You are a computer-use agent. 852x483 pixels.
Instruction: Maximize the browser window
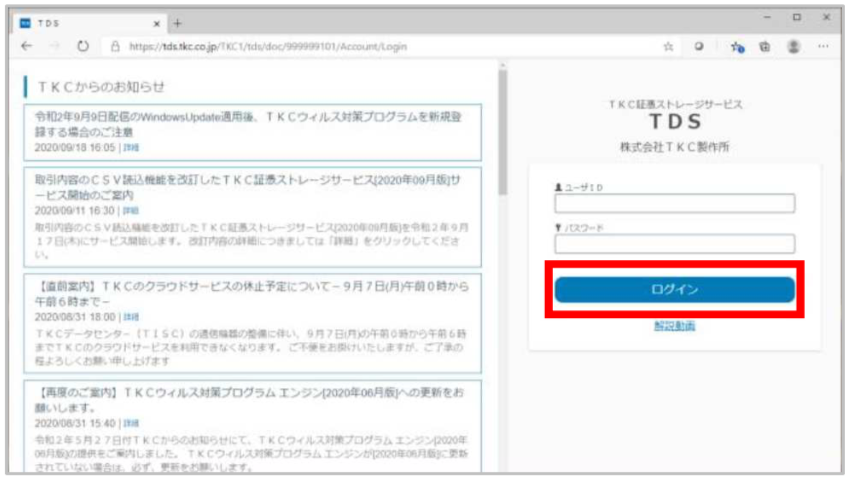(797, 17)
